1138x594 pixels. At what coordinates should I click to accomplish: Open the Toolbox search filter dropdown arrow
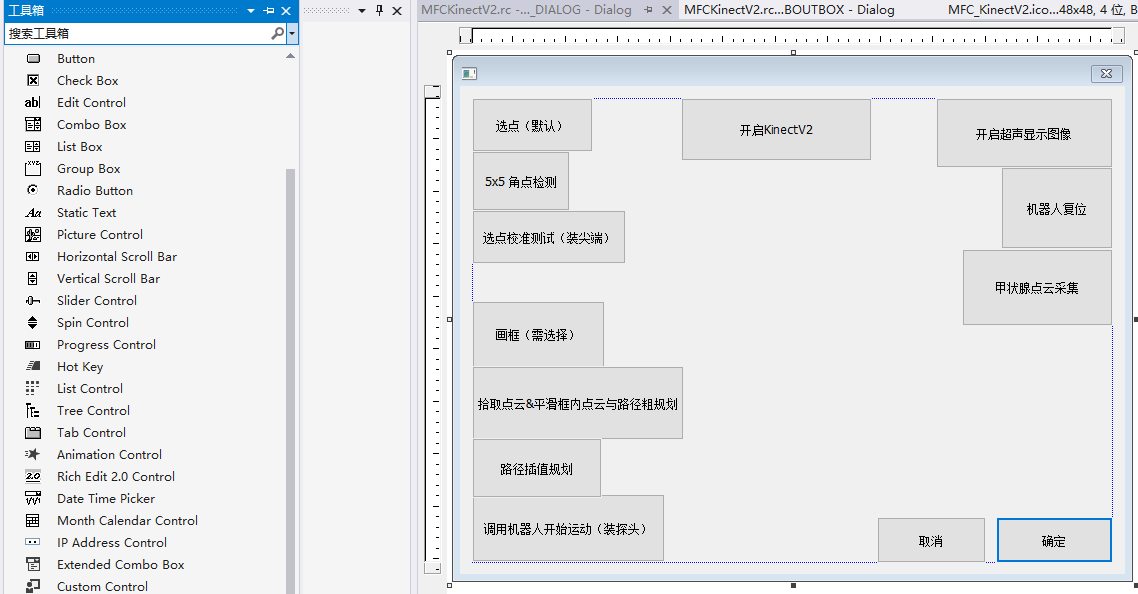coord(290,33)
